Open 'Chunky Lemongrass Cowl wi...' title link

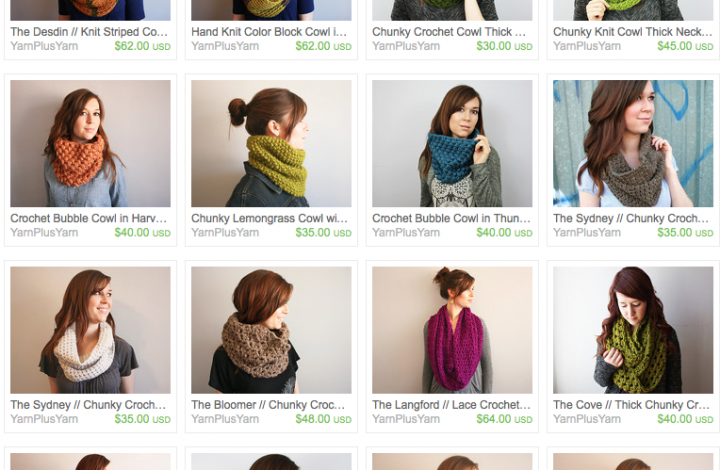pyautogui.click(x=270, y=218)
